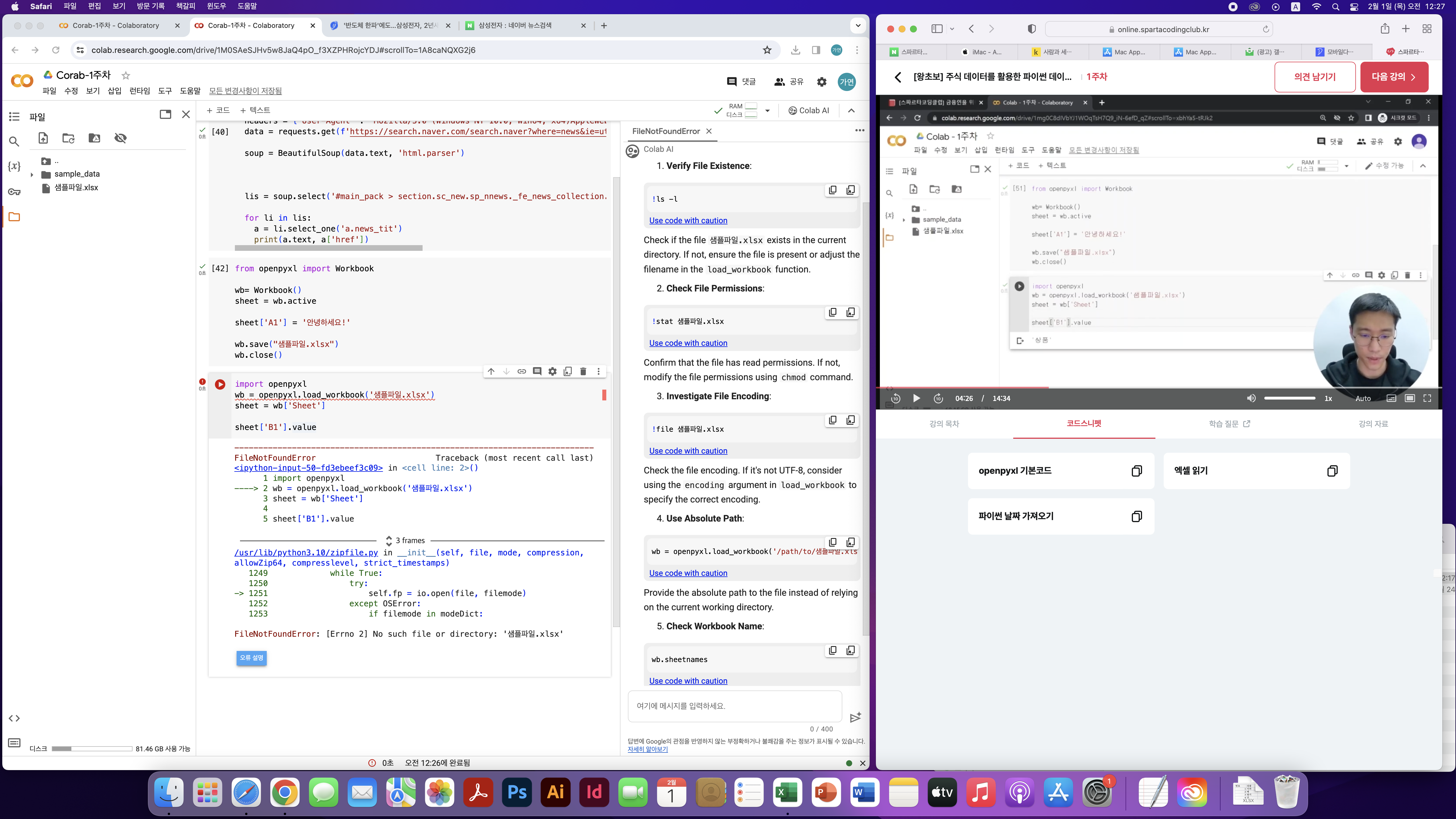Open Colab table of contents icon in left sidebar
The image size is (1456, 819).
click(x=14, y=116)
